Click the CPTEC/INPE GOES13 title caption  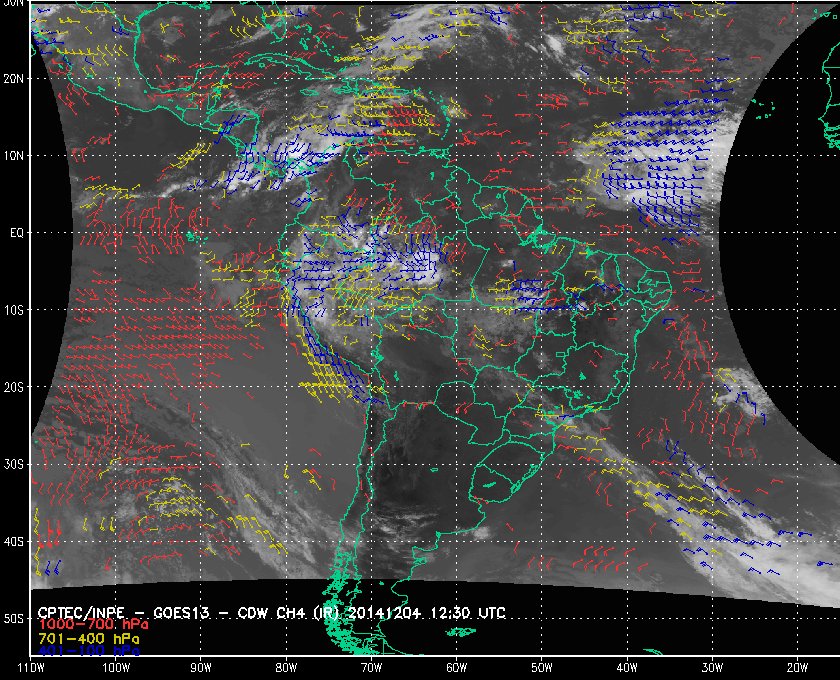pyautogui.click(x=271, y=613)
